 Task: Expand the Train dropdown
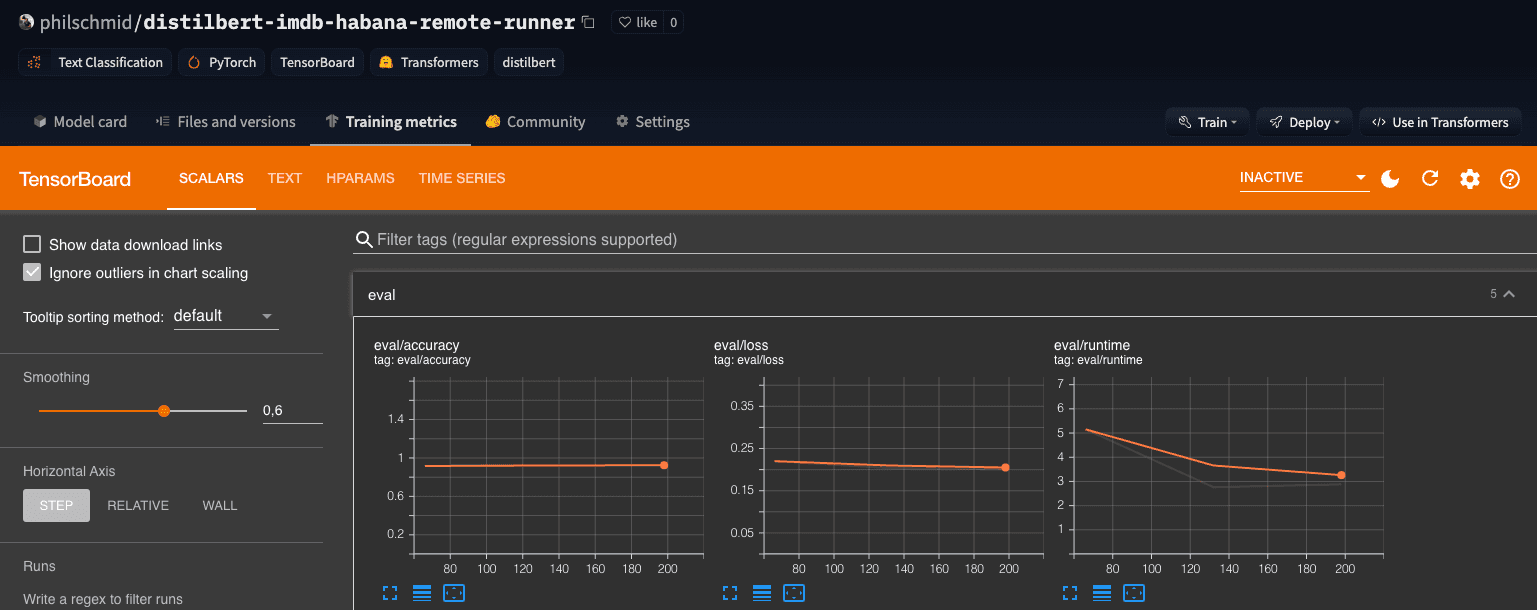coord(1207,122)
